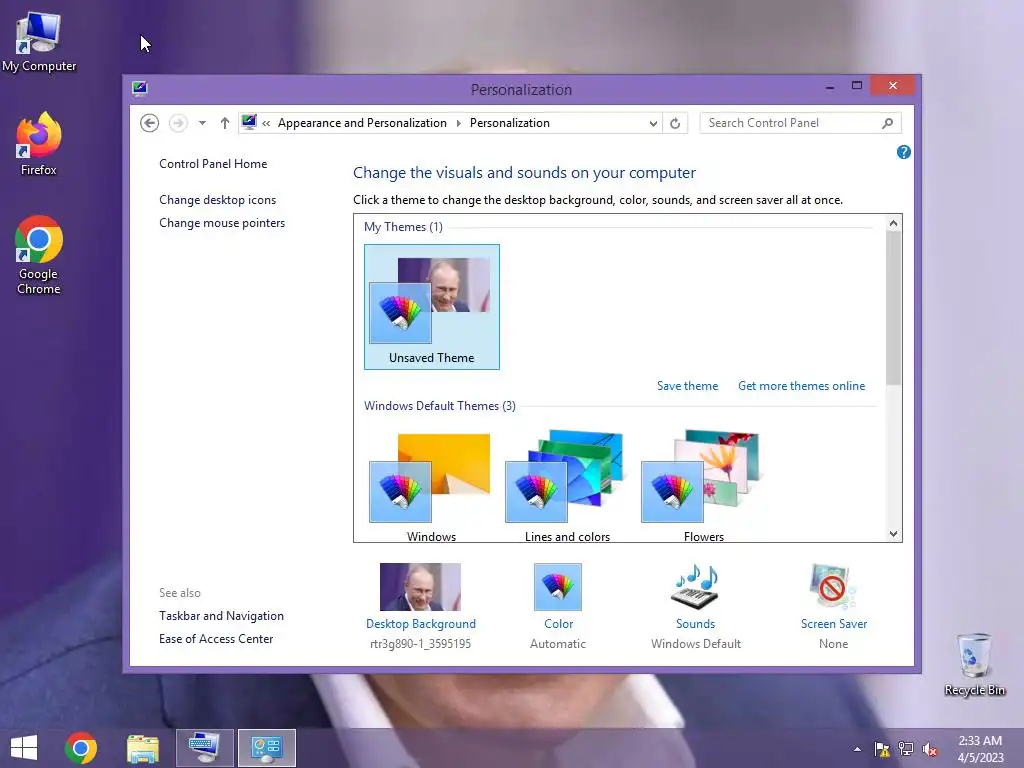Image resolution: width=1024 pixels, height=768 pixels.
Task: Click the theme list scrollbar thumb
Action: pos(893,308)
